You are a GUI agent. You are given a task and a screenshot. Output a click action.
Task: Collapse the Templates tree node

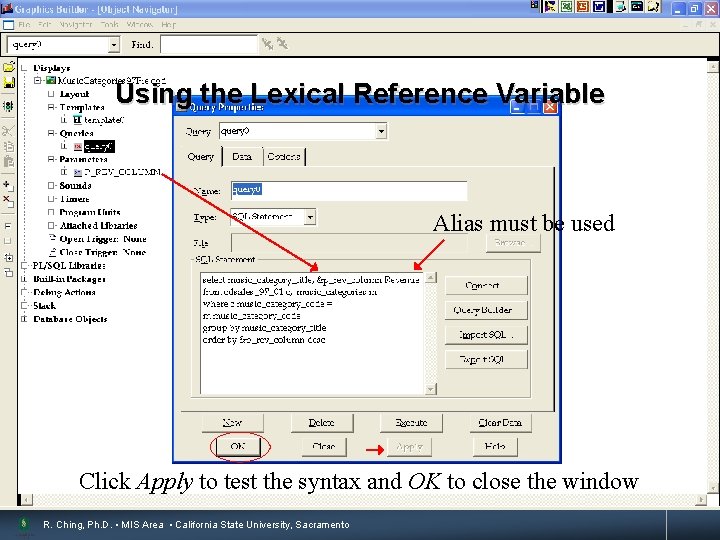(x=51, y=107)
